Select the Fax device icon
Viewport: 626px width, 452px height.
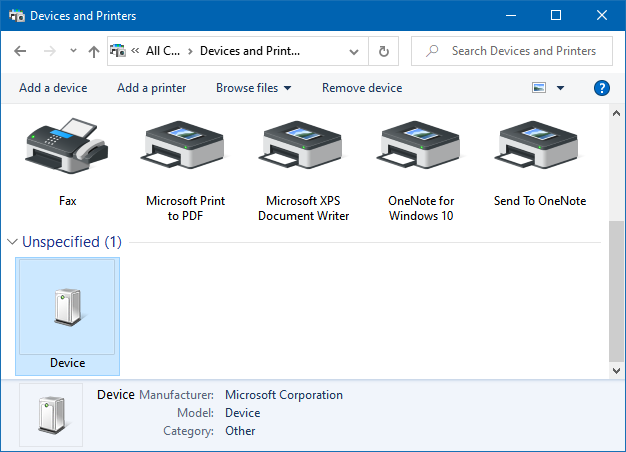(67, 146)
